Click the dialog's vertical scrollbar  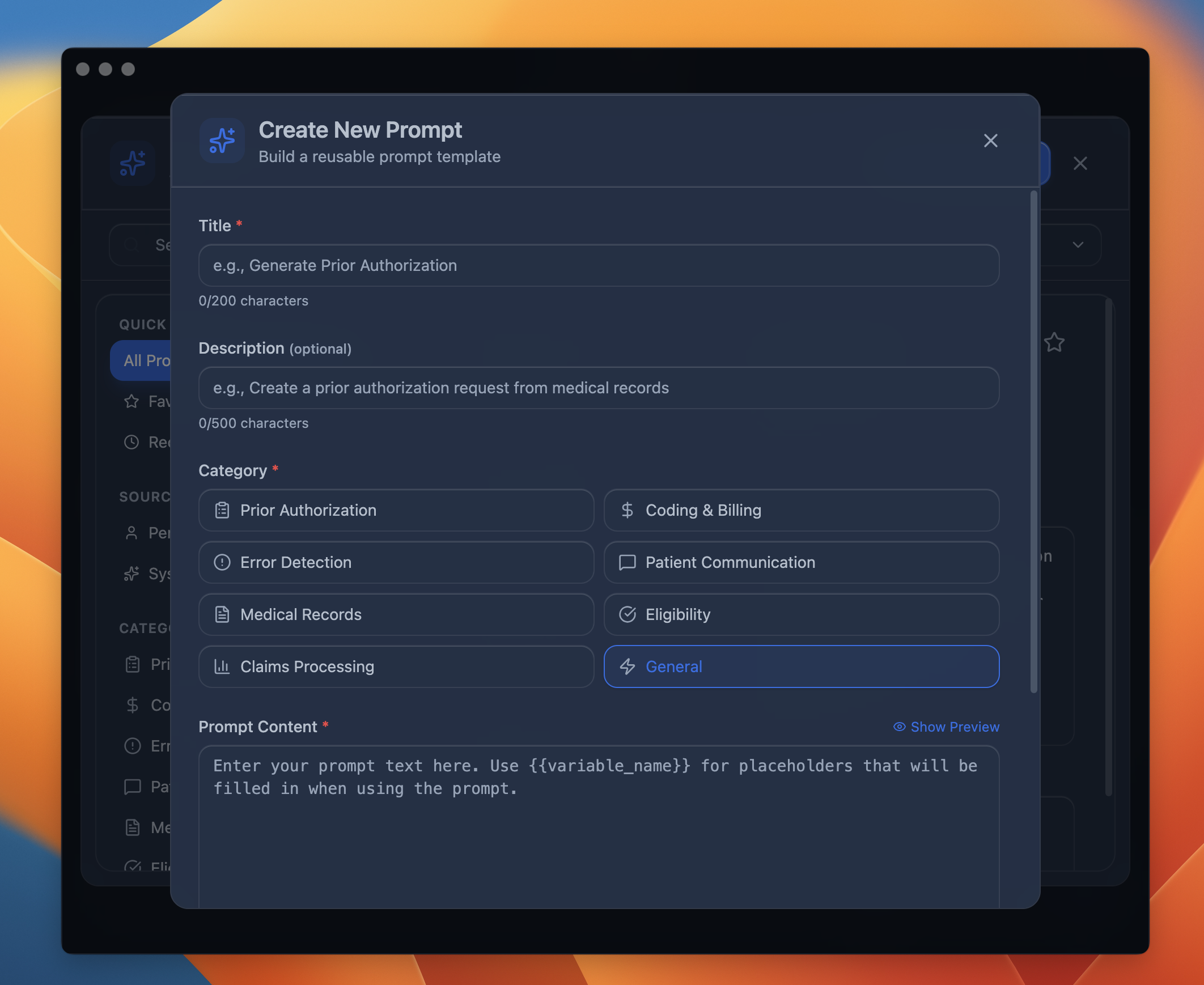click(1033, 443)
